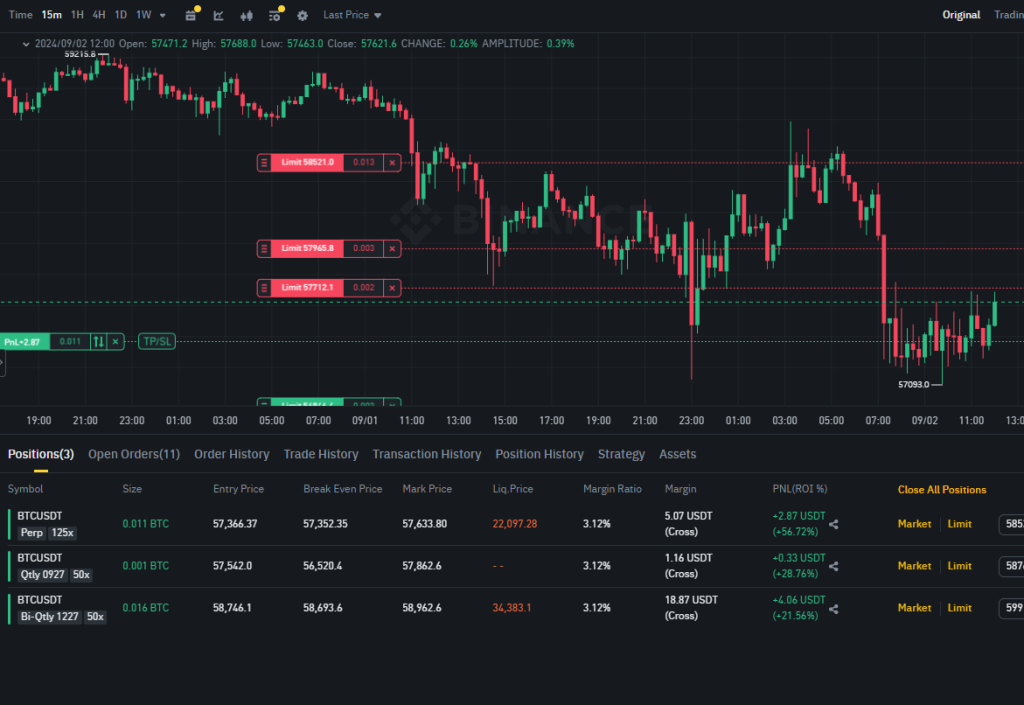Share the +2.87 USDT position PNL
The height and width of the screenshot is (705, 1024).
point(835,524)
